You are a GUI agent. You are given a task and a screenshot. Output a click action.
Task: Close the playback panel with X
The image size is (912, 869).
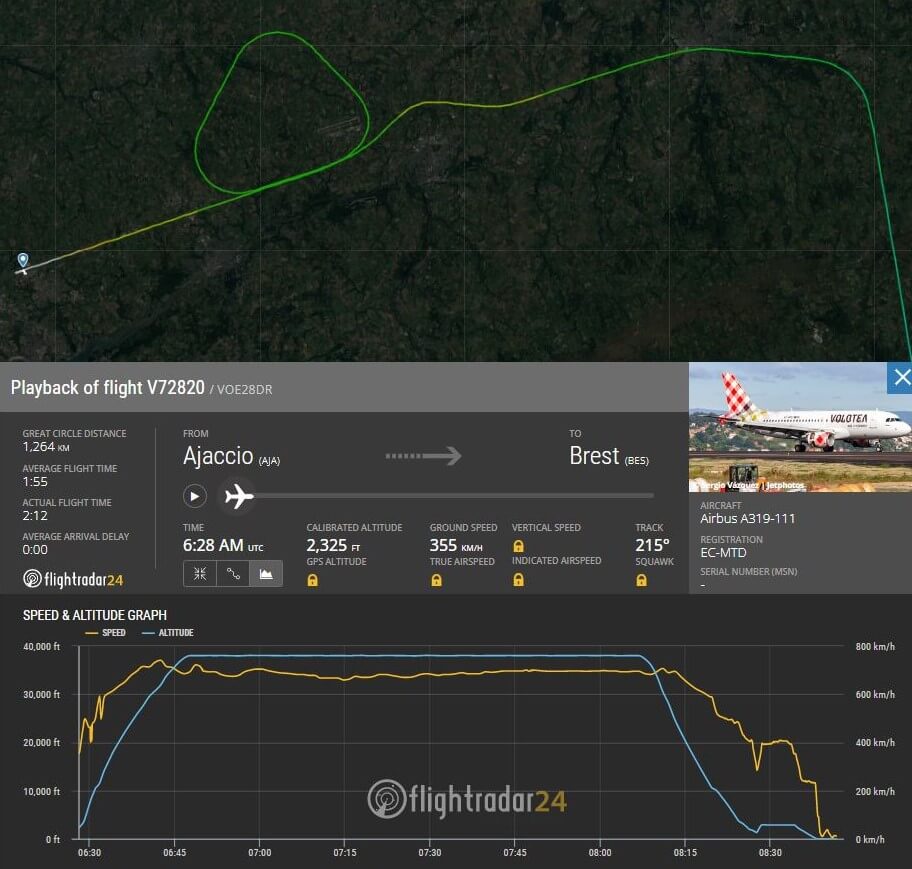900,377
